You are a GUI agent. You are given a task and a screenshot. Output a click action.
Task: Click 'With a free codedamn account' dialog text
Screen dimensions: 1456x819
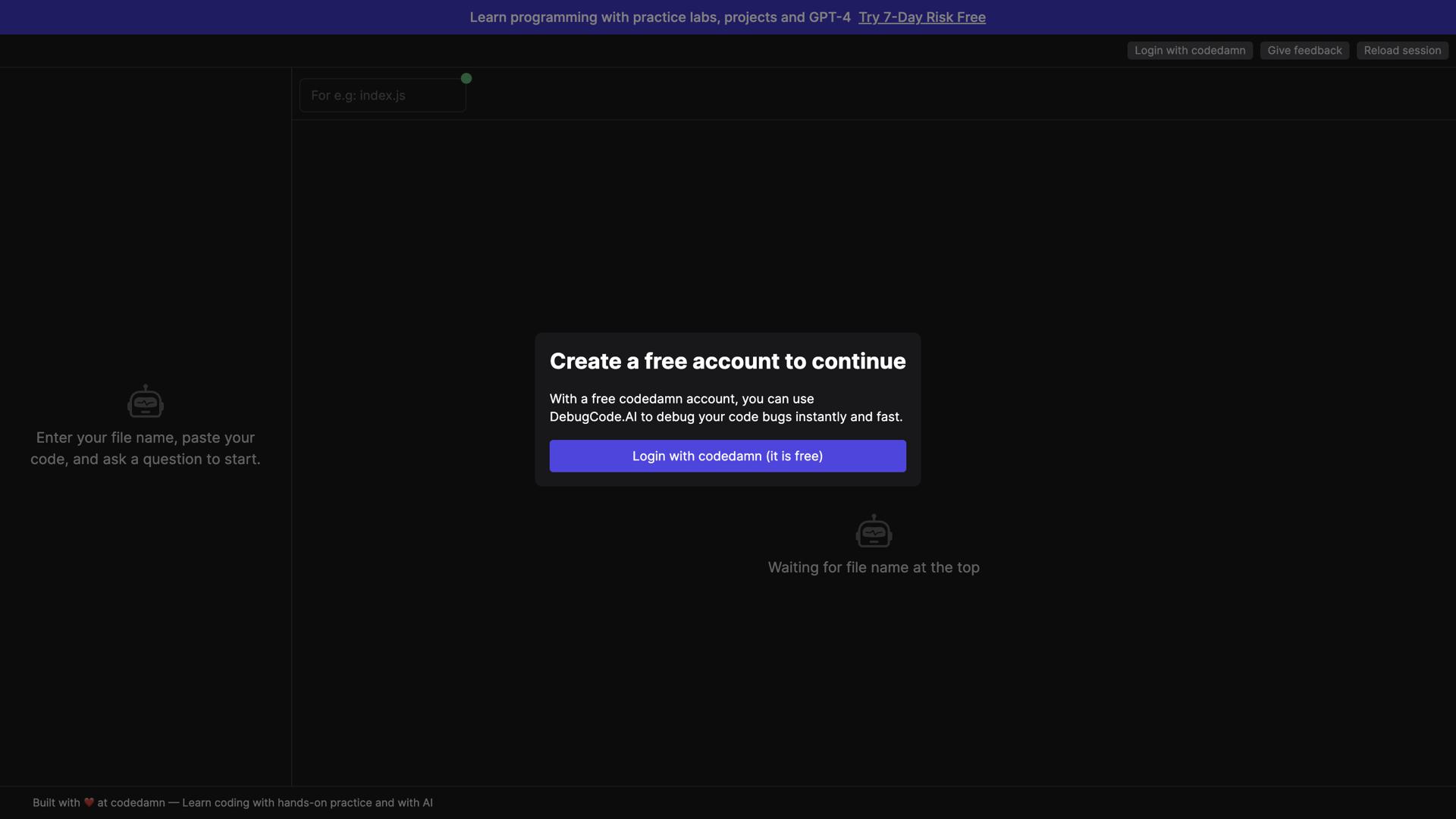click(642, 399)
